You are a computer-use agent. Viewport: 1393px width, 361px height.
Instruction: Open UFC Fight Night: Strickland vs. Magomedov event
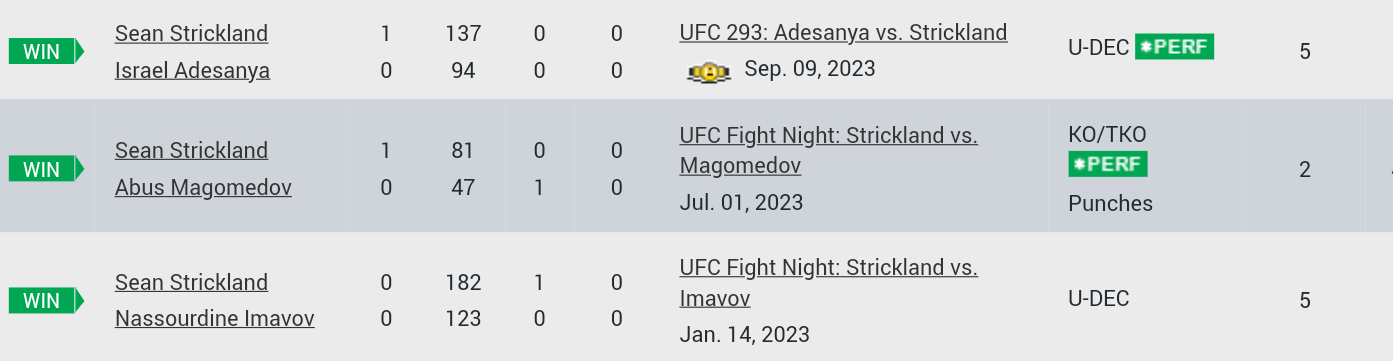point(828,150)
